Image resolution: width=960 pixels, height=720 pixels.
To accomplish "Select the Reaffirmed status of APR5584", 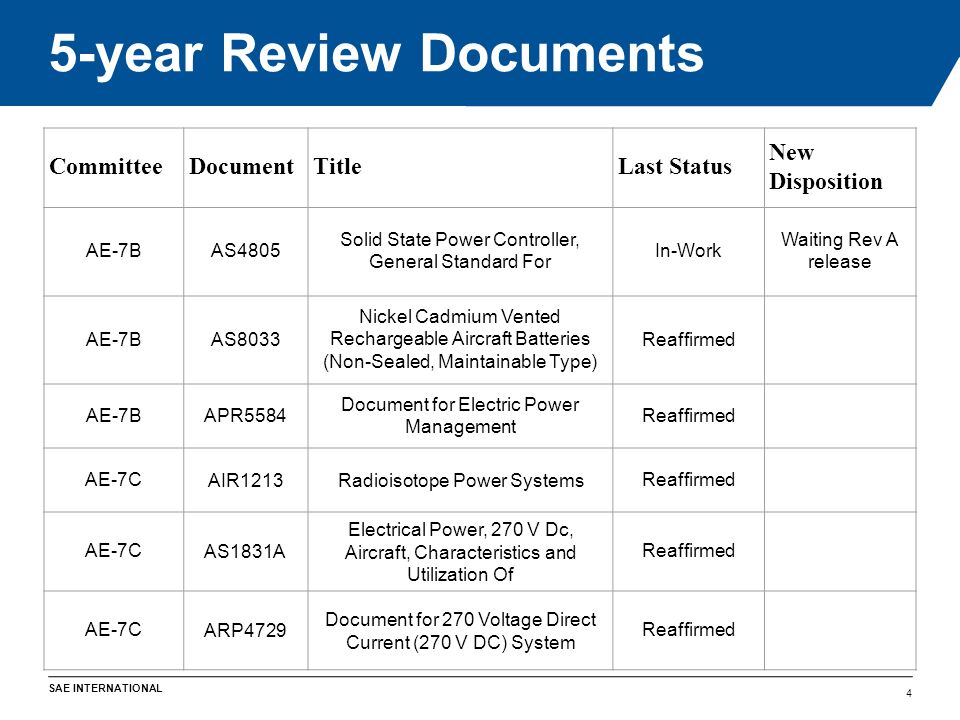I will point(688,416).
